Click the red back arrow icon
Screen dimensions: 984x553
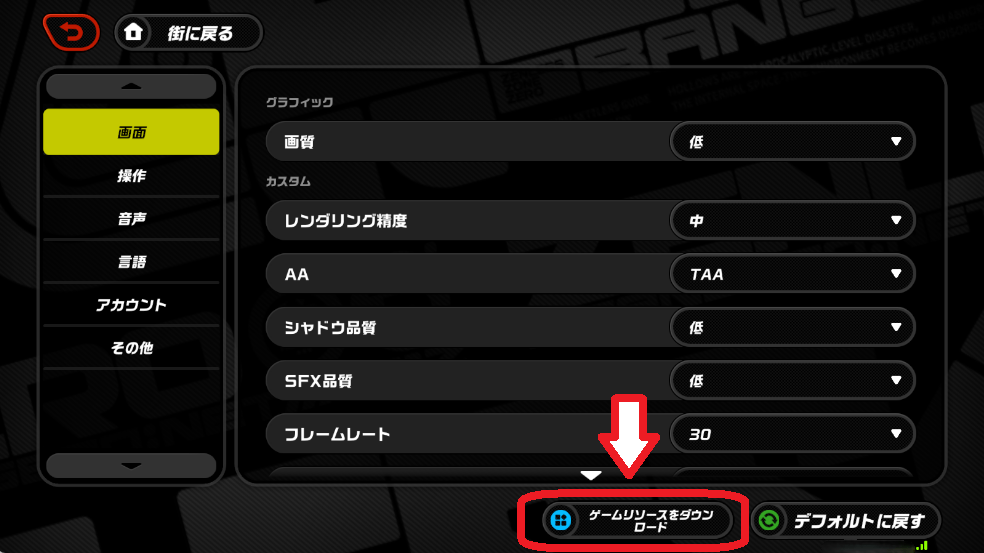click(x=72, y=32)
